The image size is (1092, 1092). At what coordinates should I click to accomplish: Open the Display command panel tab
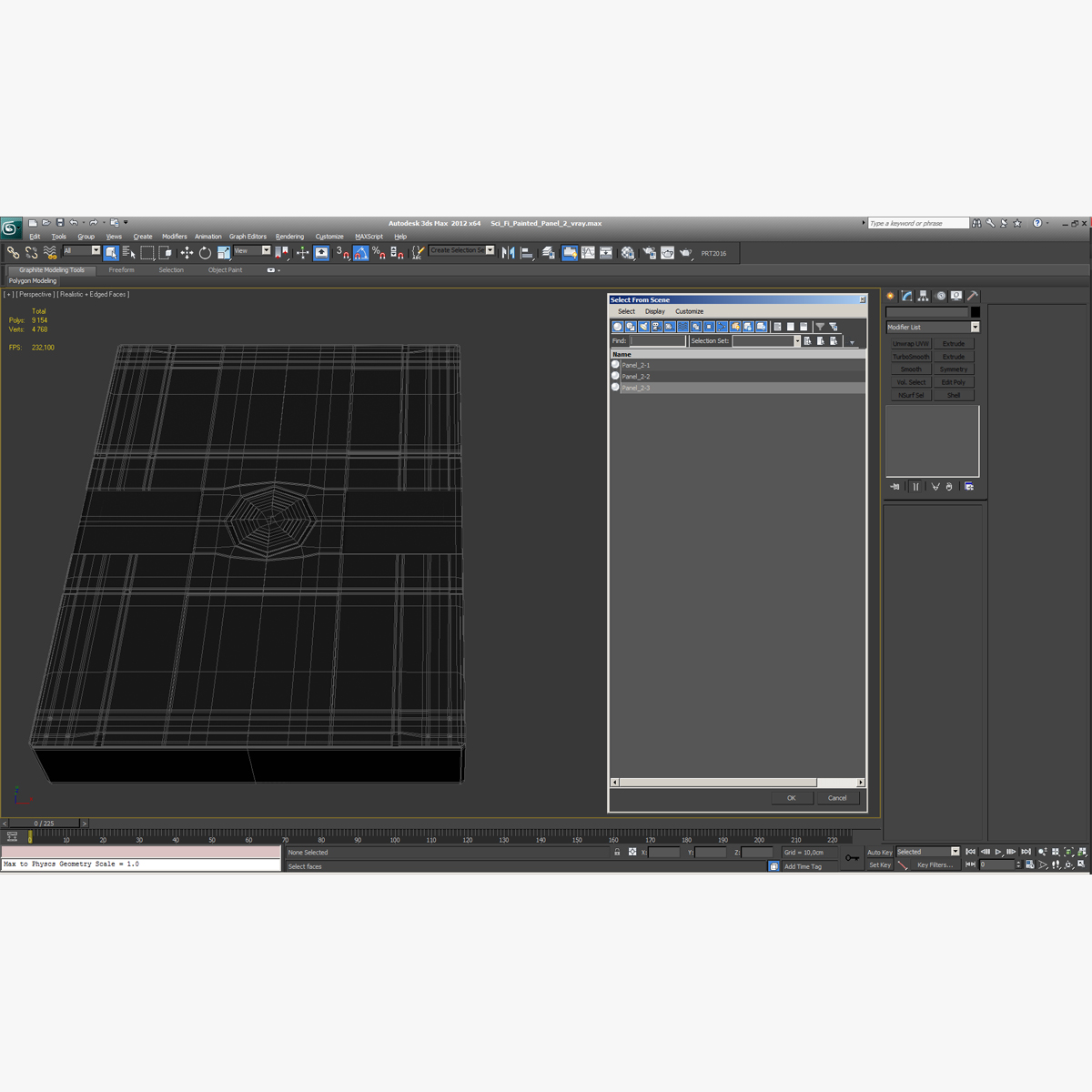(956, 296)
